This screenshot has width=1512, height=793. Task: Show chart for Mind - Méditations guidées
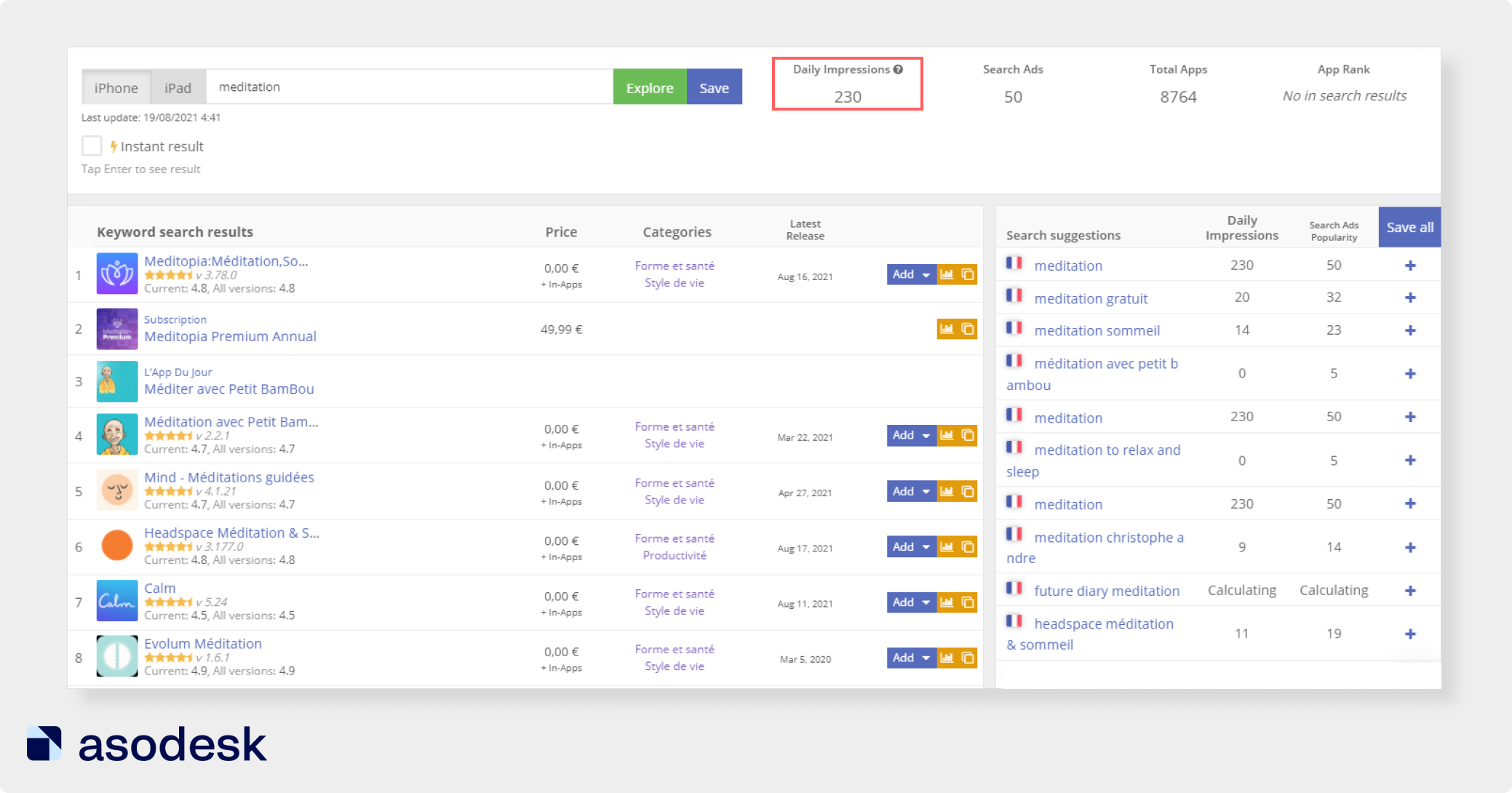pos(946,491)
